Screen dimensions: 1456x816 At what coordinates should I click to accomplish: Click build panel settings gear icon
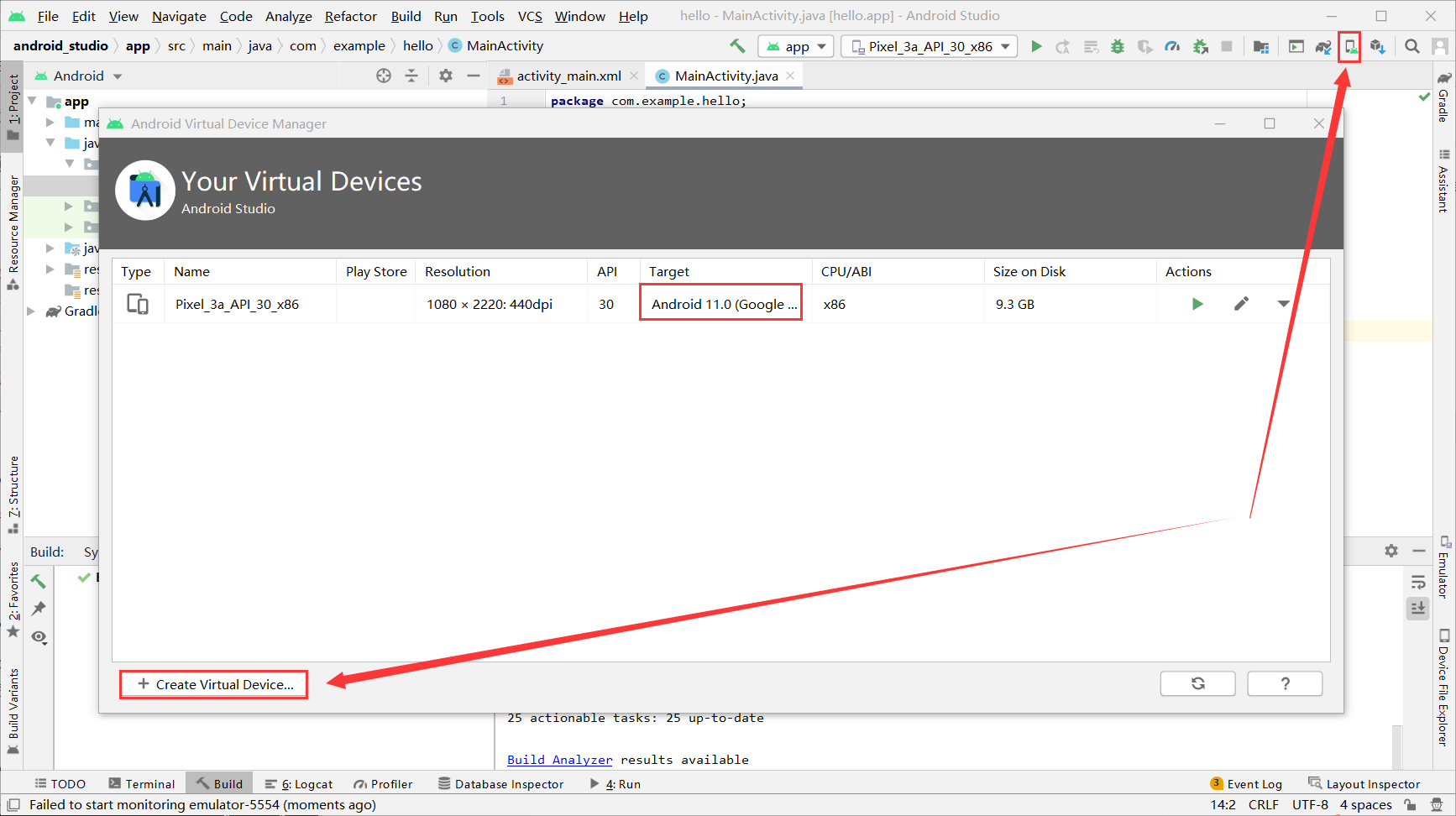tap(1391, 551)
